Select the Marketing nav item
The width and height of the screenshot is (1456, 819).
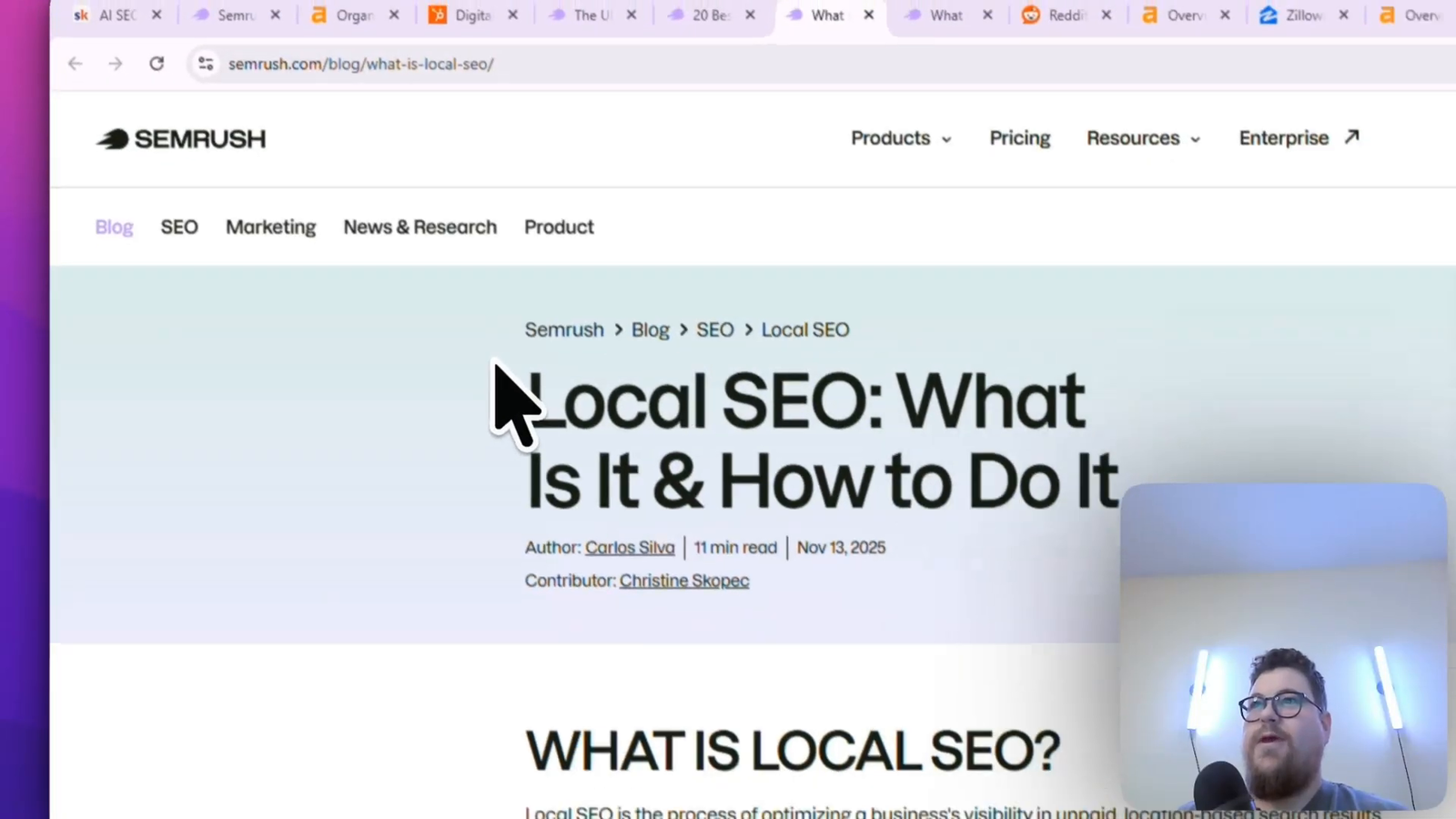pos(270,227)
